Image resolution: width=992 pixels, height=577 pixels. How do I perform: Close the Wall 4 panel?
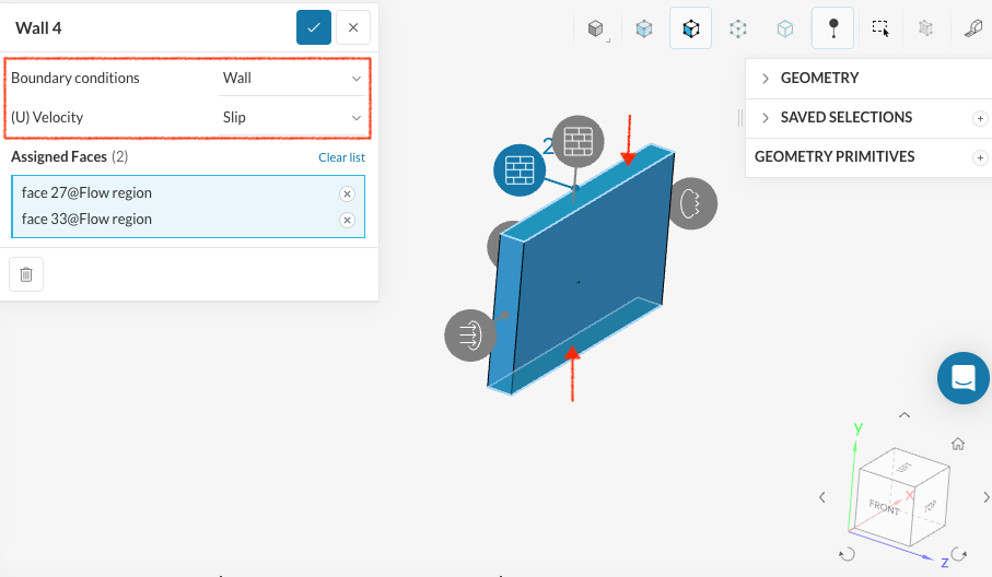click(353, 28)
